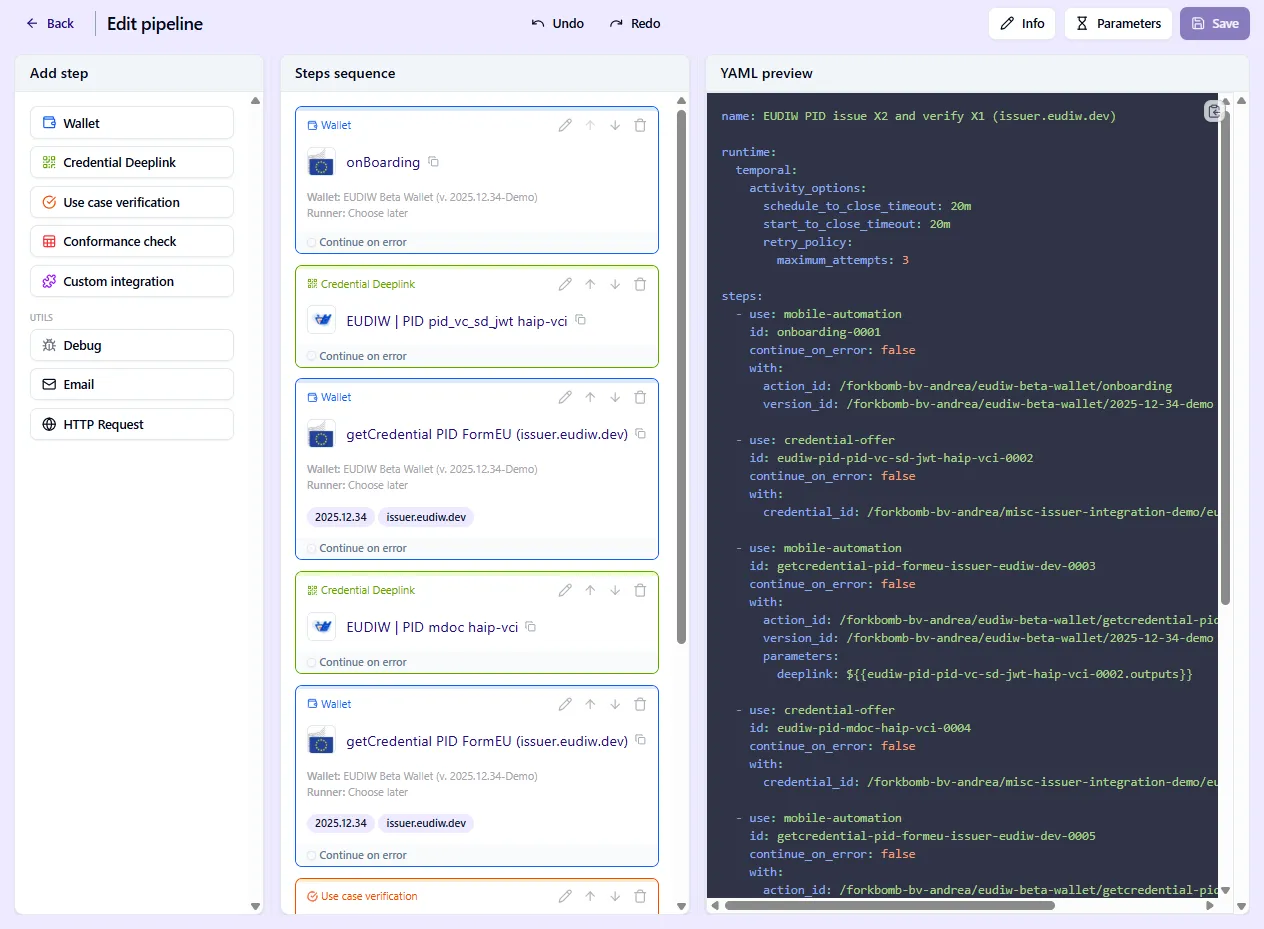This screenshot has height=929, width=1264.
Task: Enable Continue on error for onBoarding
Action: 311,242
